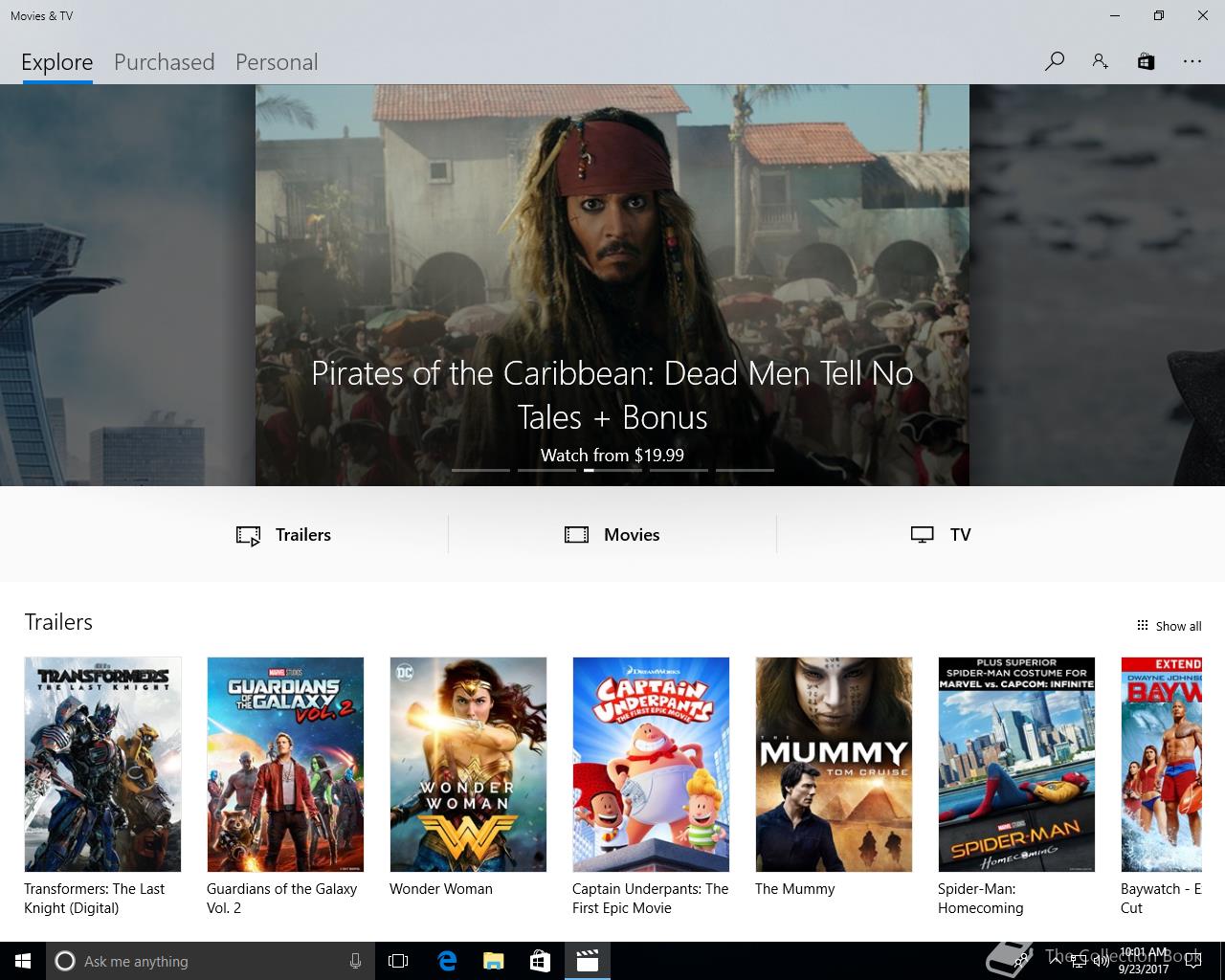Click the Cortana microphone icon
The image size is (1225, 980).
[355, 961]
